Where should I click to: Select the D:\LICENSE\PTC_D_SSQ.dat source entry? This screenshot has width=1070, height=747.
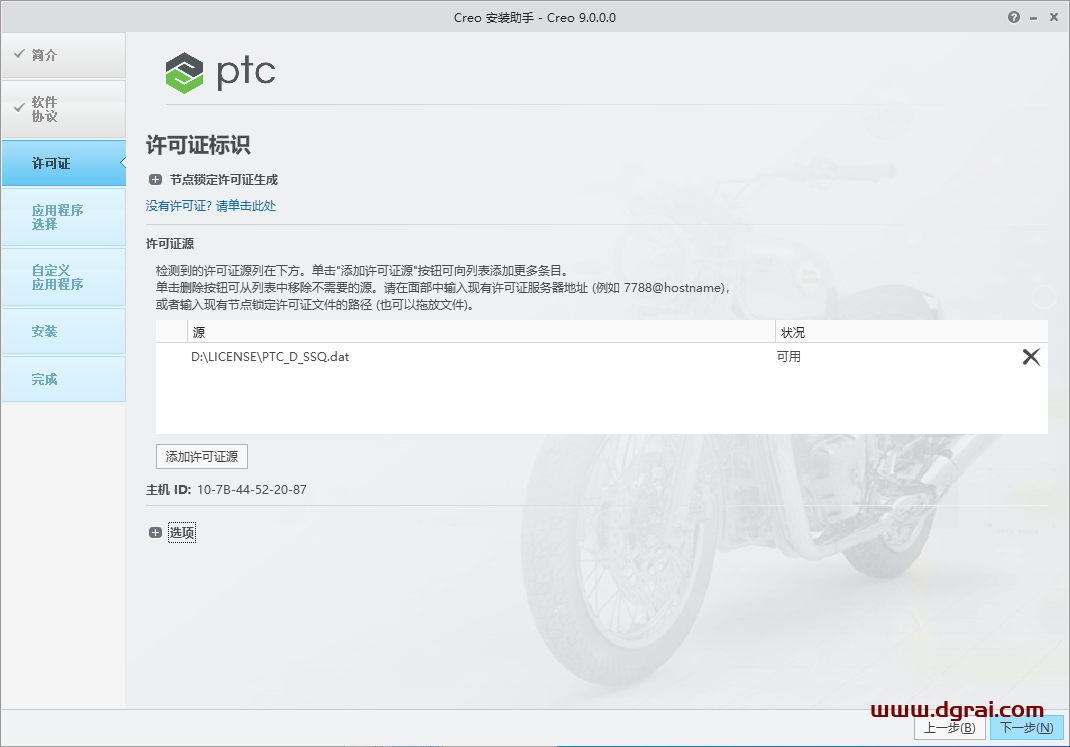coord(270,357)
